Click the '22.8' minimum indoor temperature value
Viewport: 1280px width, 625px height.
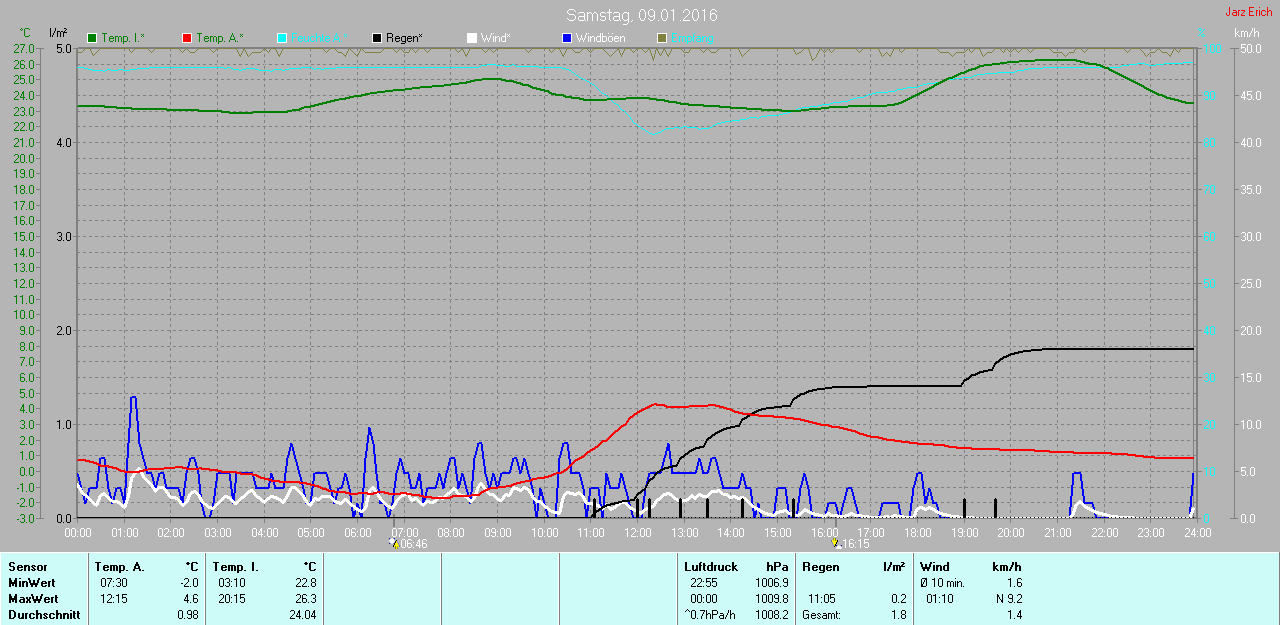pyautogui.click(x=306, y=583)
